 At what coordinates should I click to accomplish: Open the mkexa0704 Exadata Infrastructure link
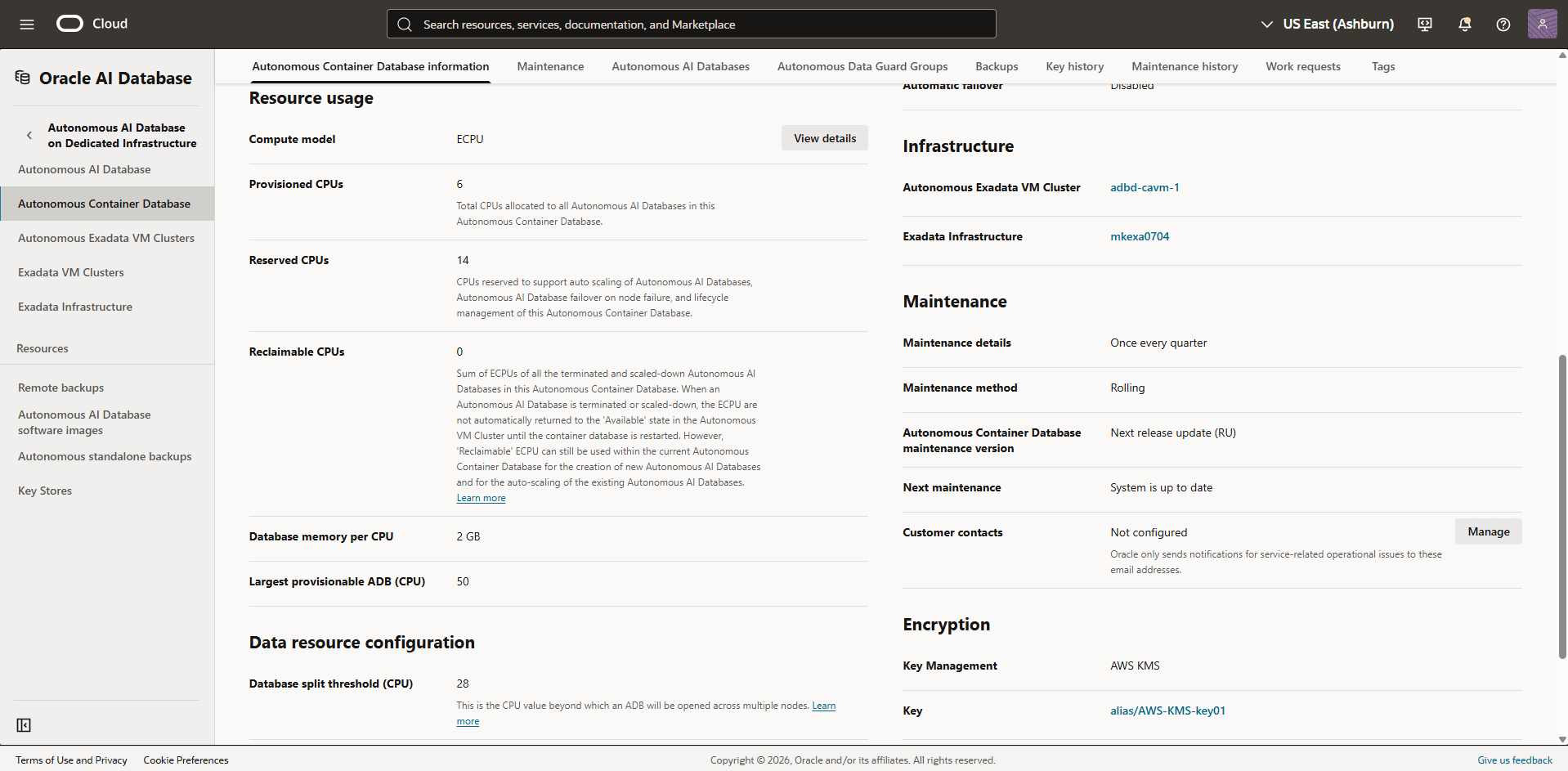(x=1139, y=236)
